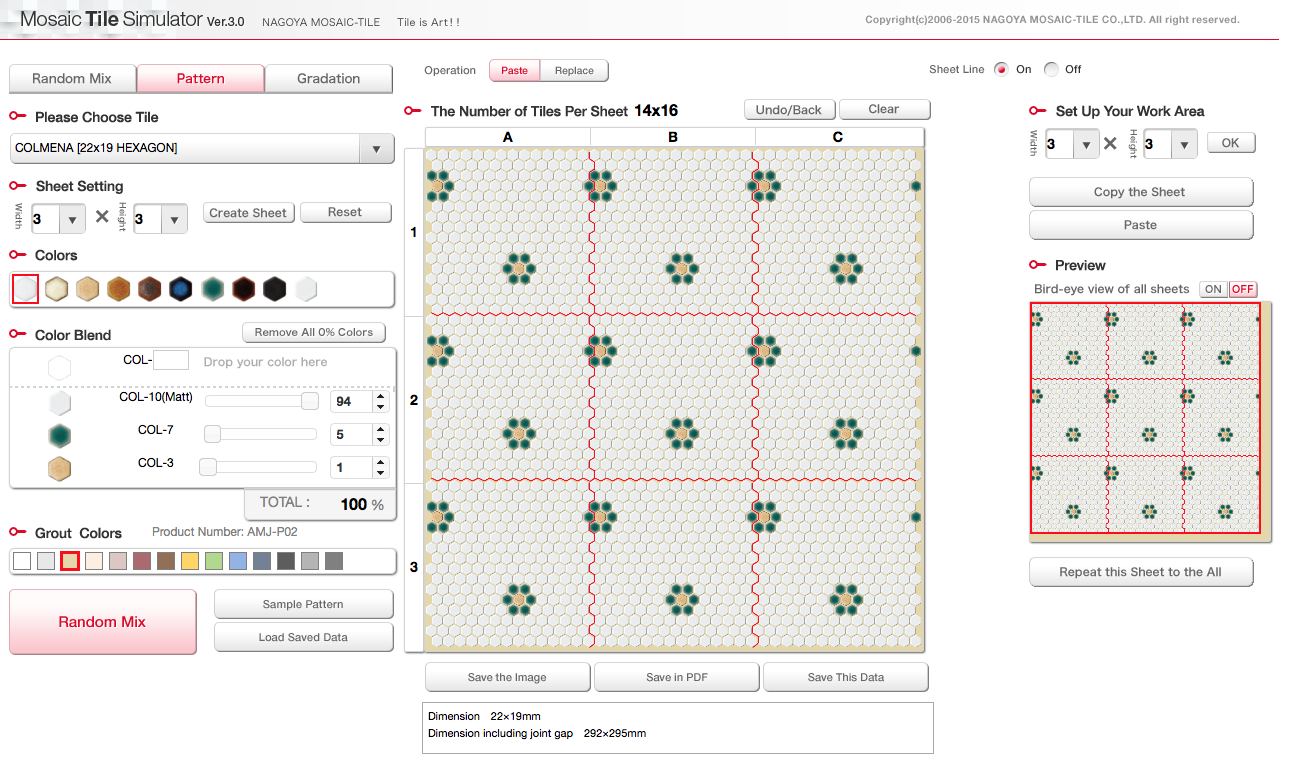Pick the yellow grout color swatch
Image resolution: width=1300 pixels, height=773 pixels.
(189, 561)
